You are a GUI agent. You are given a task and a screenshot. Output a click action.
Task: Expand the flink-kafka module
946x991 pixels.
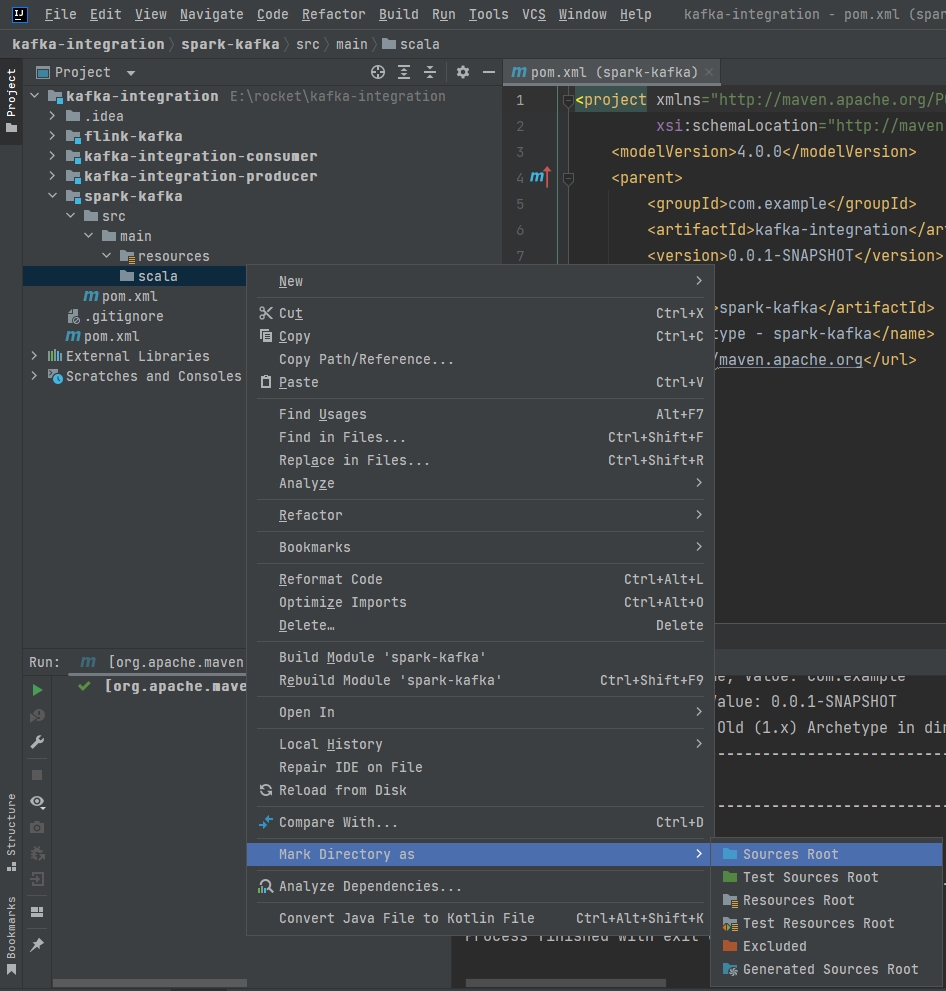click(x=52, y=136)
